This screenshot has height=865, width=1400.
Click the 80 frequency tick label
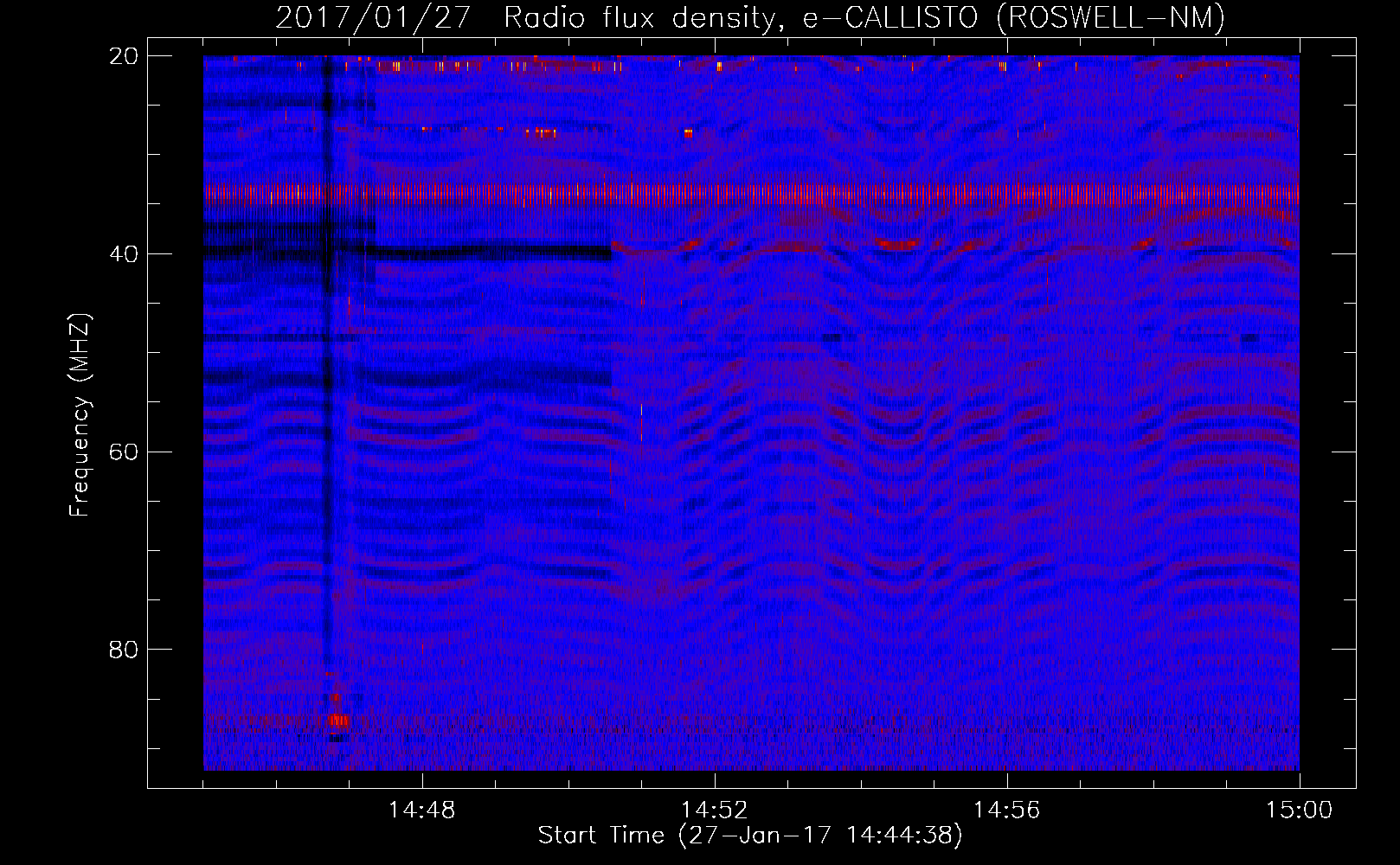tap(124, 650)
